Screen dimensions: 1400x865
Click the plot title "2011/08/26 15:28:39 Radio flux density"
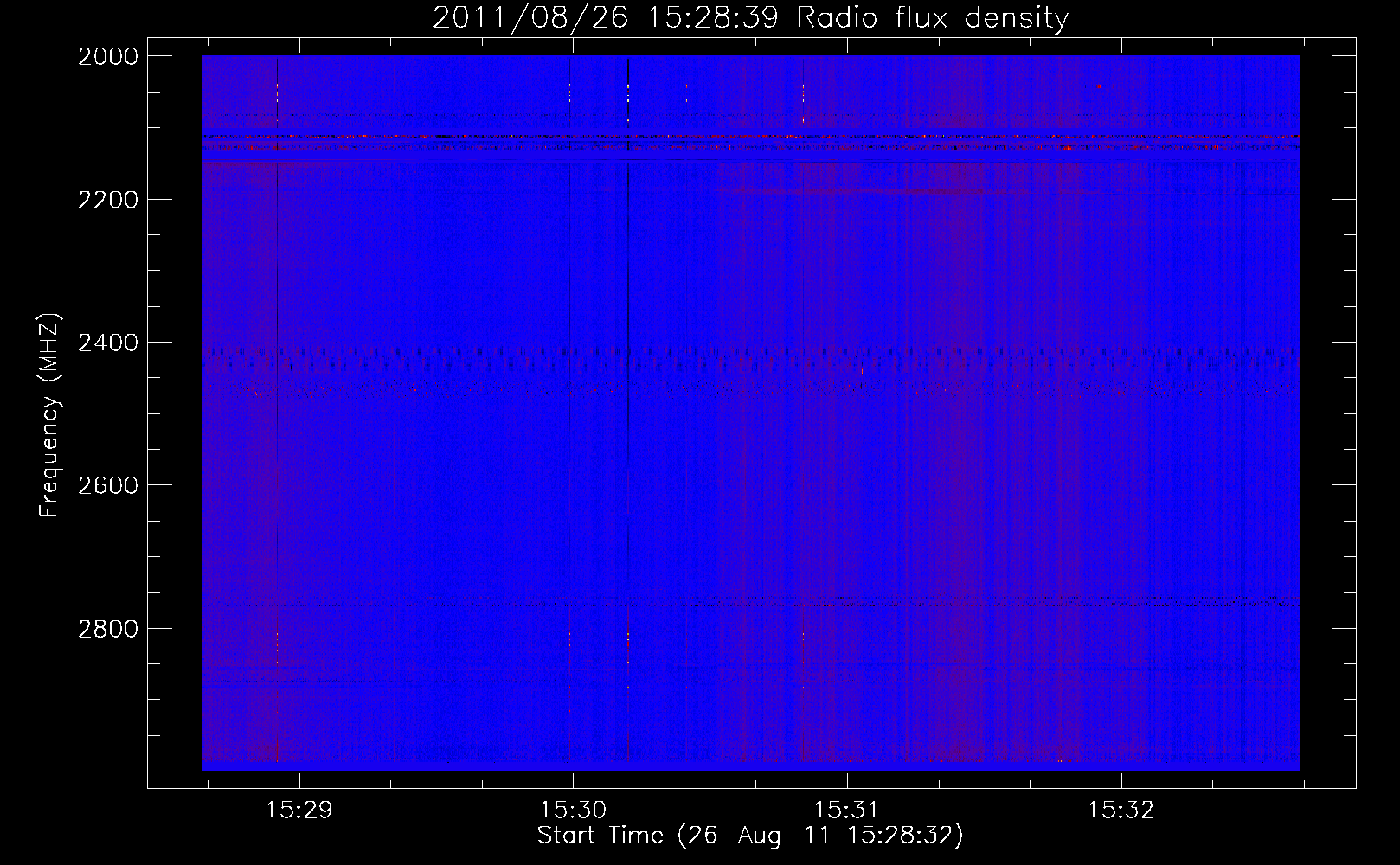pyautogui.click(x=750, y=17)
